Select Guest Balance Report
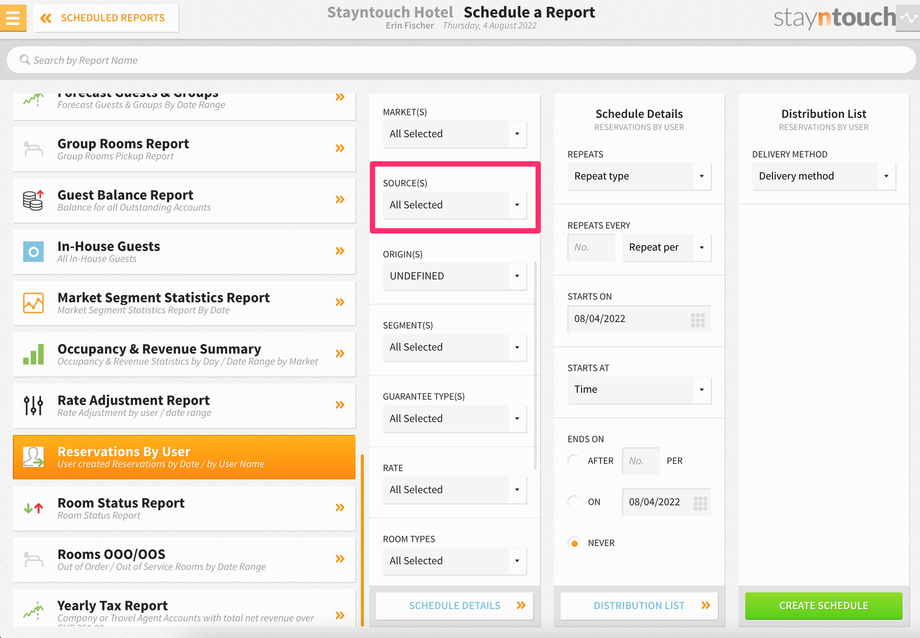Screen dimensions: 920x638 184,200
